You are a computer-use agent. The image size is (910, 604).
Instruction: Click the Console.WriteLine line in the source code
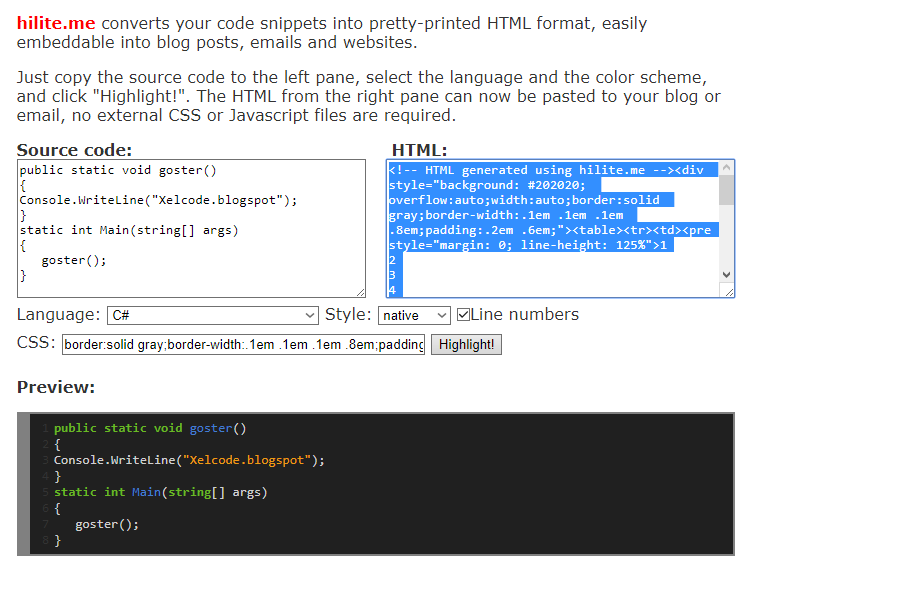(x=158, y=200)
